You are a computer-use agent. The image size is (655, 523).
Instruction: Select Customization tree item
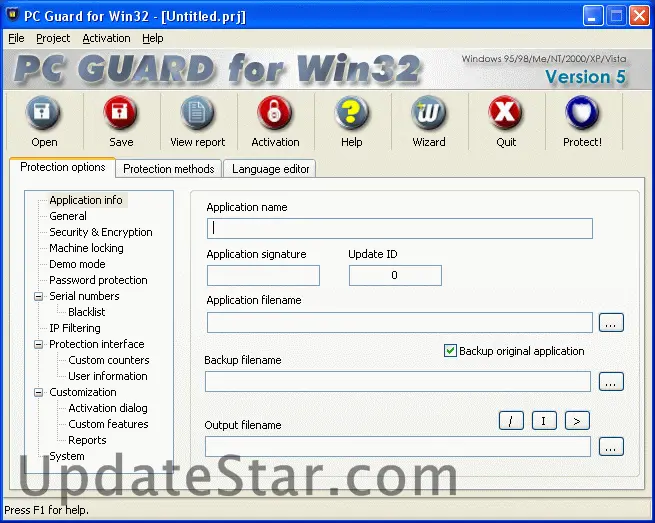click(83, 392)
